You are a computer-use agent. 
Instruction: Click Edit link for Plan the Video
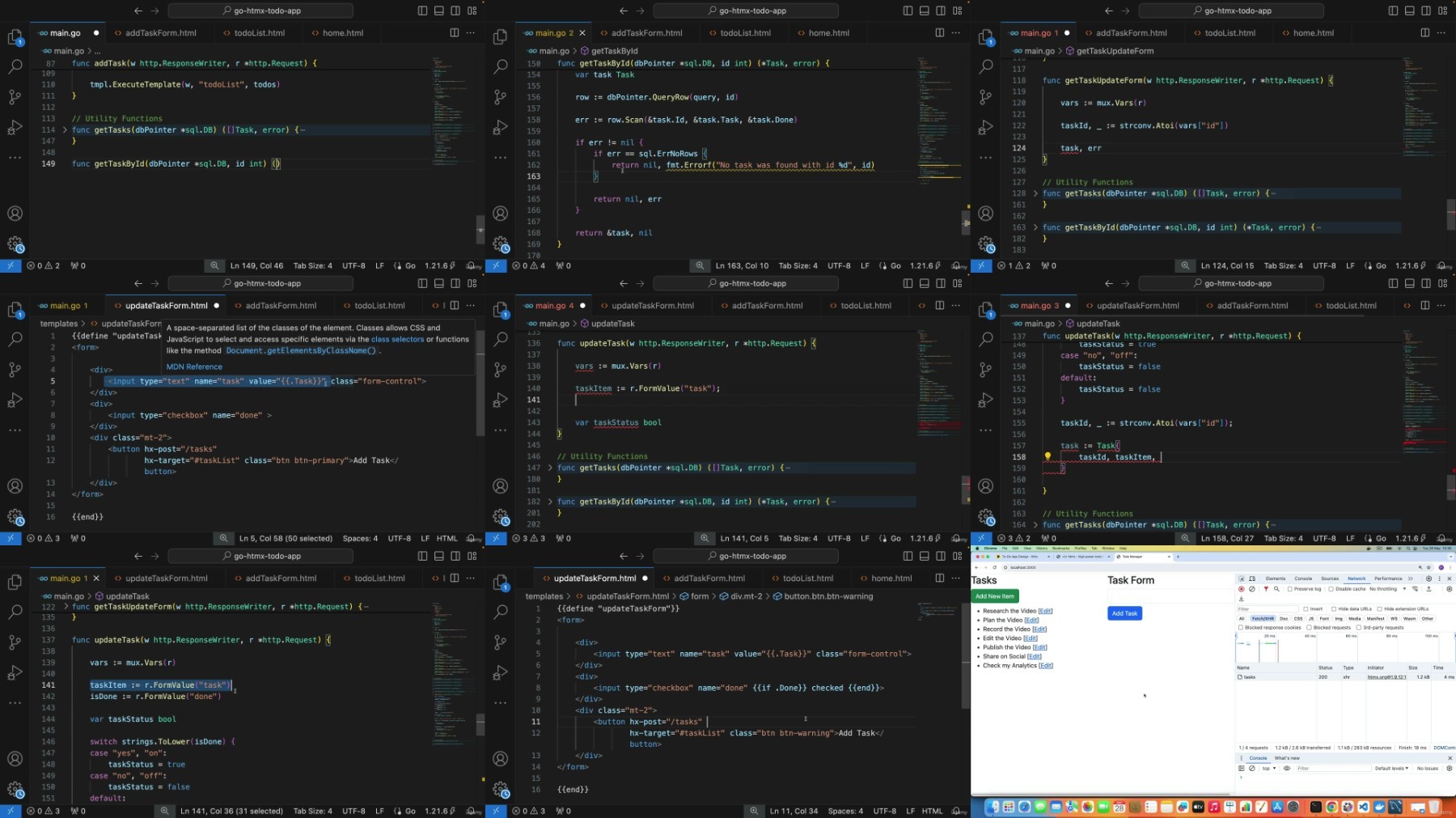click(x=1031, y=620)
